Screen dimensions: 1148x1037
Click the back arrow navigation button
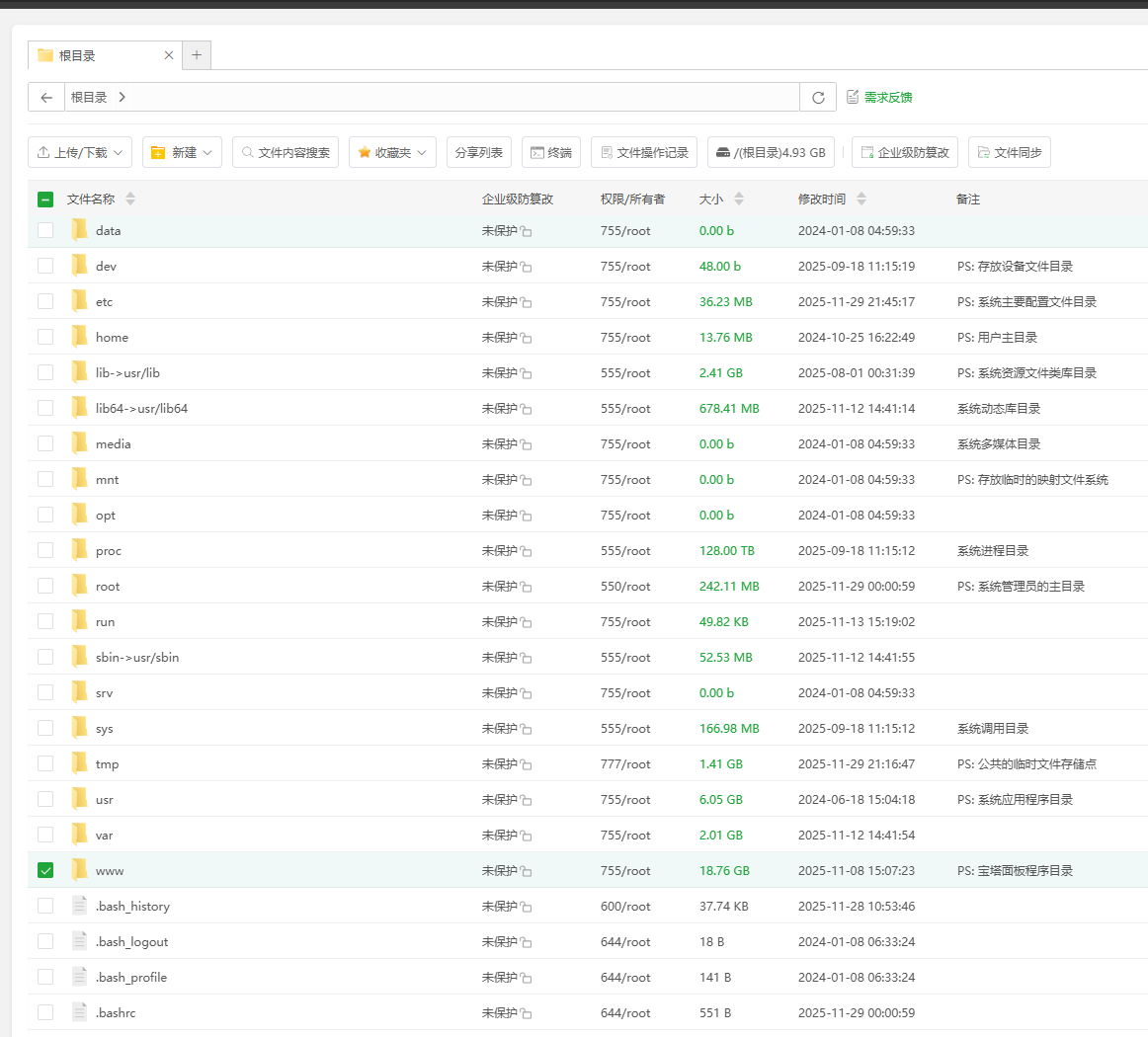click(46, 97)
